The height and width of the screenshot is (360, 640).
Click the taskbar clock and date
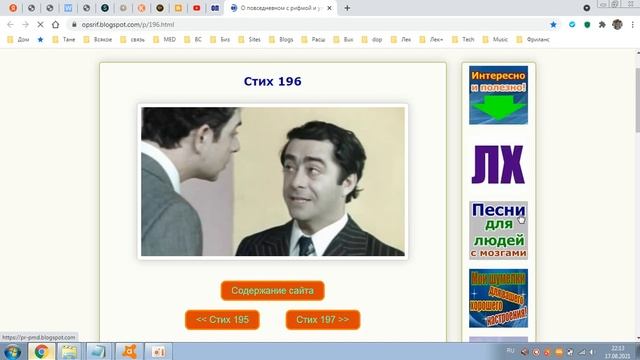(x=618, y=352)
